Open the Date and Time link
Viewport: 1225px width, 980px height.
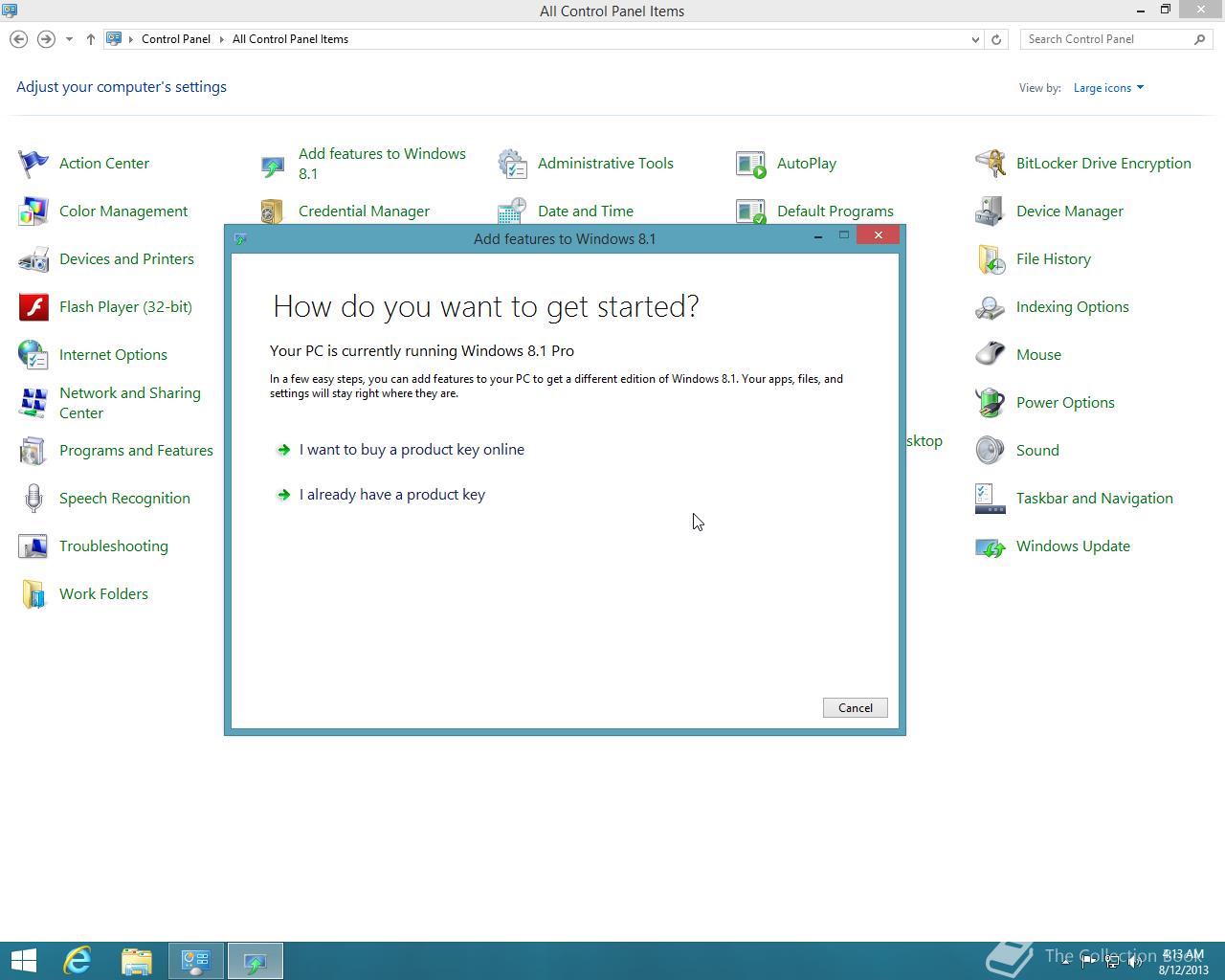tap(586, 212)
